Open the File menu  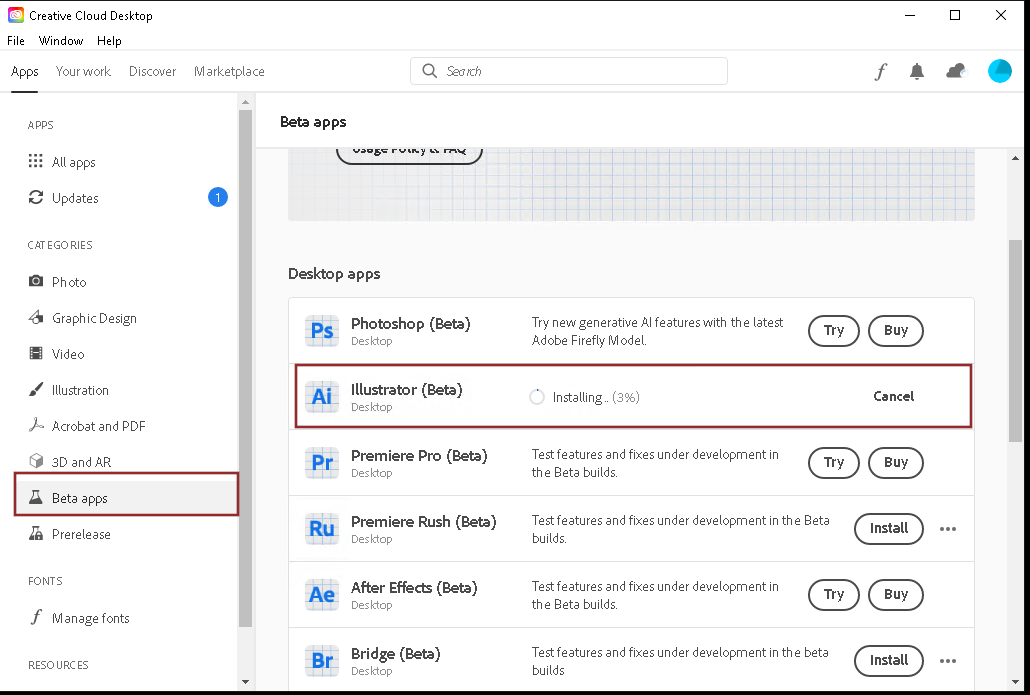tap(15, 40)
